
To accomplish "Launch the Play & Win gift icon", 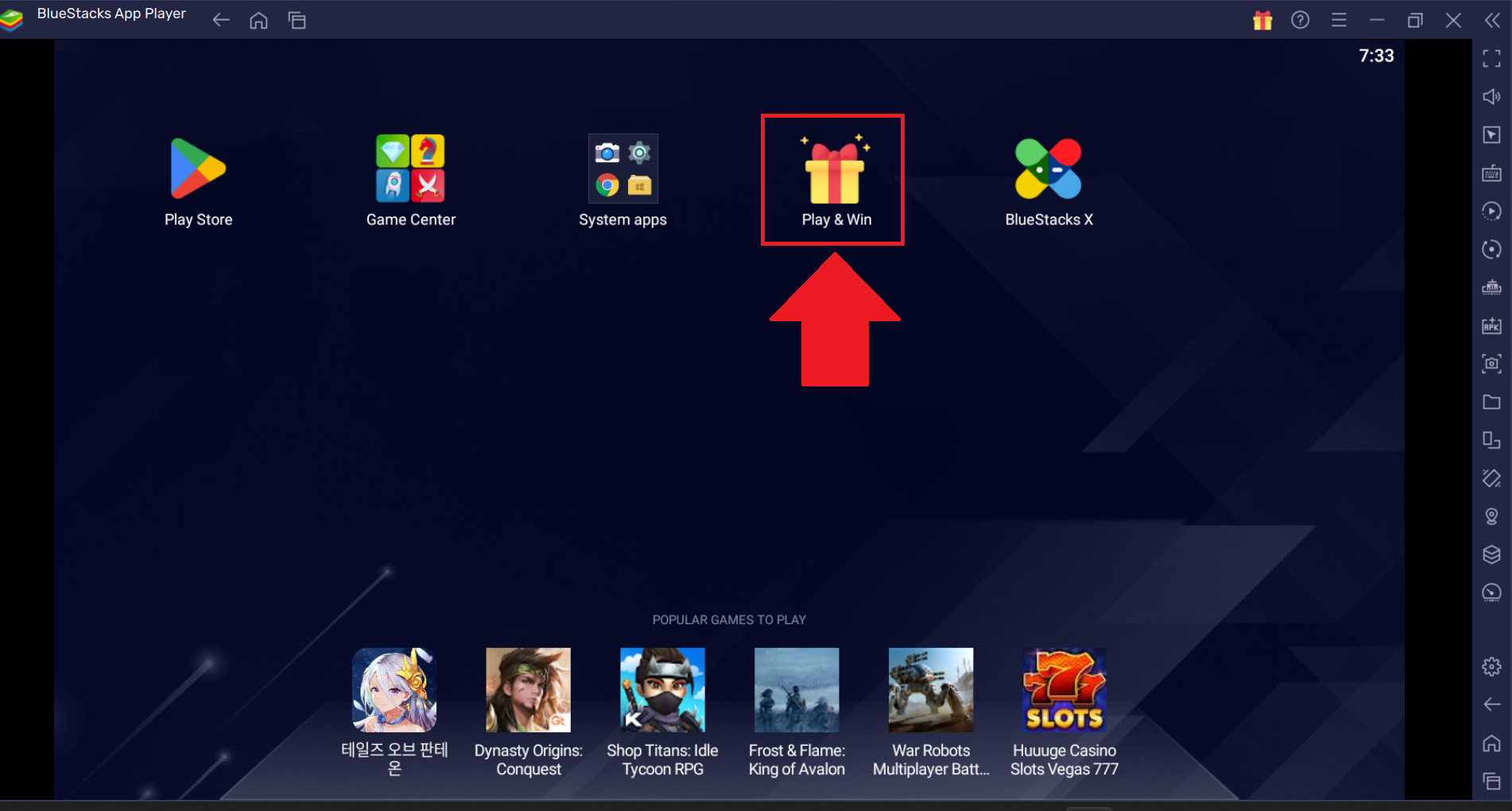I will tap(835, 169).
